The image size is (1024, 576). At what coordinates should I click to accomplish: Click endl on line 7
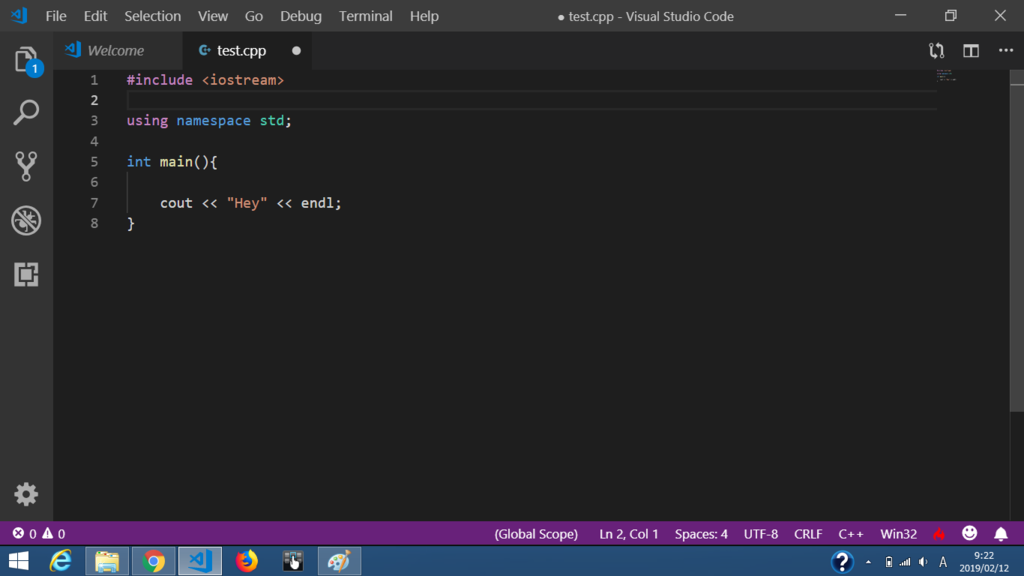tap(317, 203)
